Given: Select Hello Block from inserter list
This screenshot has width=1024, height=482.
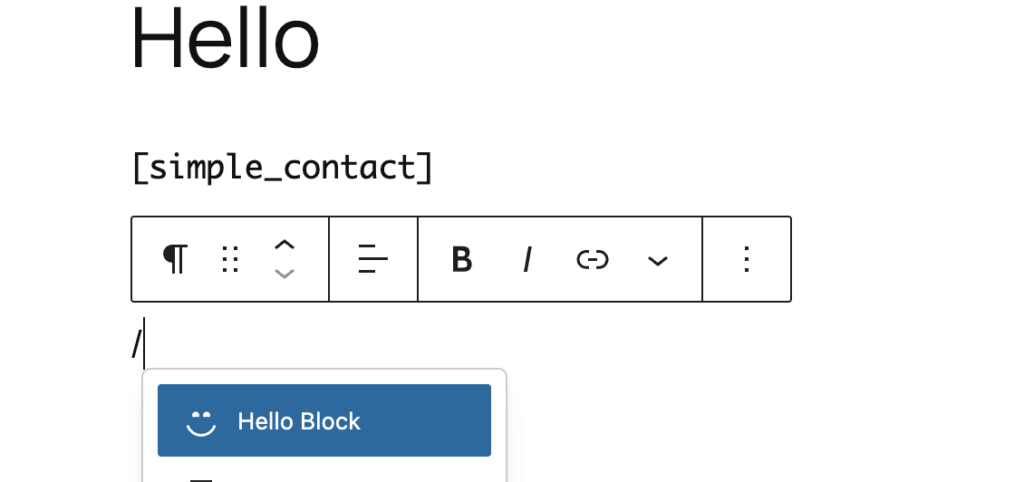Looking at the screenshot, I should (x=324, y=421).
